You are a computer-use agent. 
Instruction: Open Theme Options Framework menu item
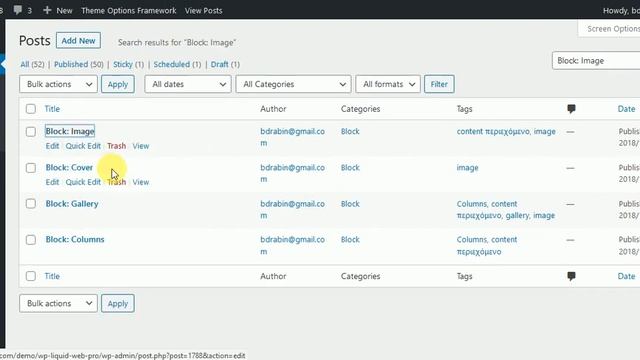(129, 11)
